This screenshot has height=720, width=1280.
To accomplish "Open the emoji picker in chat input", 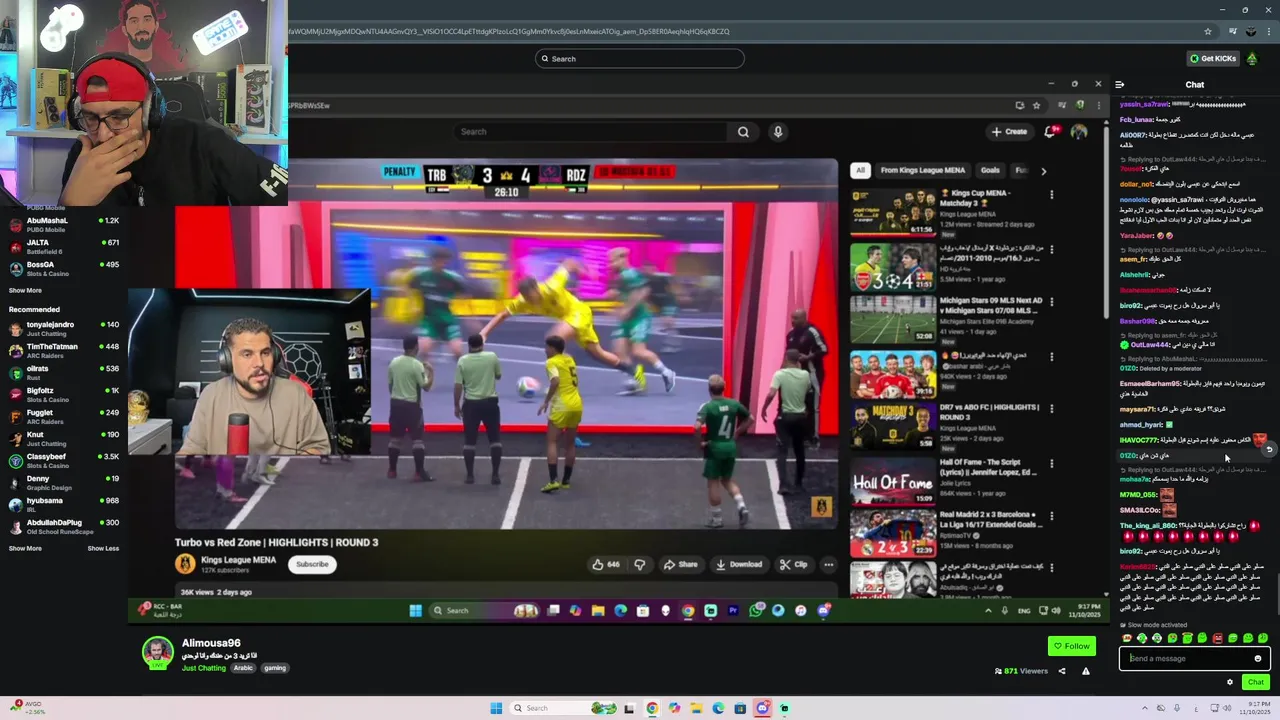I will point(1258,658).
